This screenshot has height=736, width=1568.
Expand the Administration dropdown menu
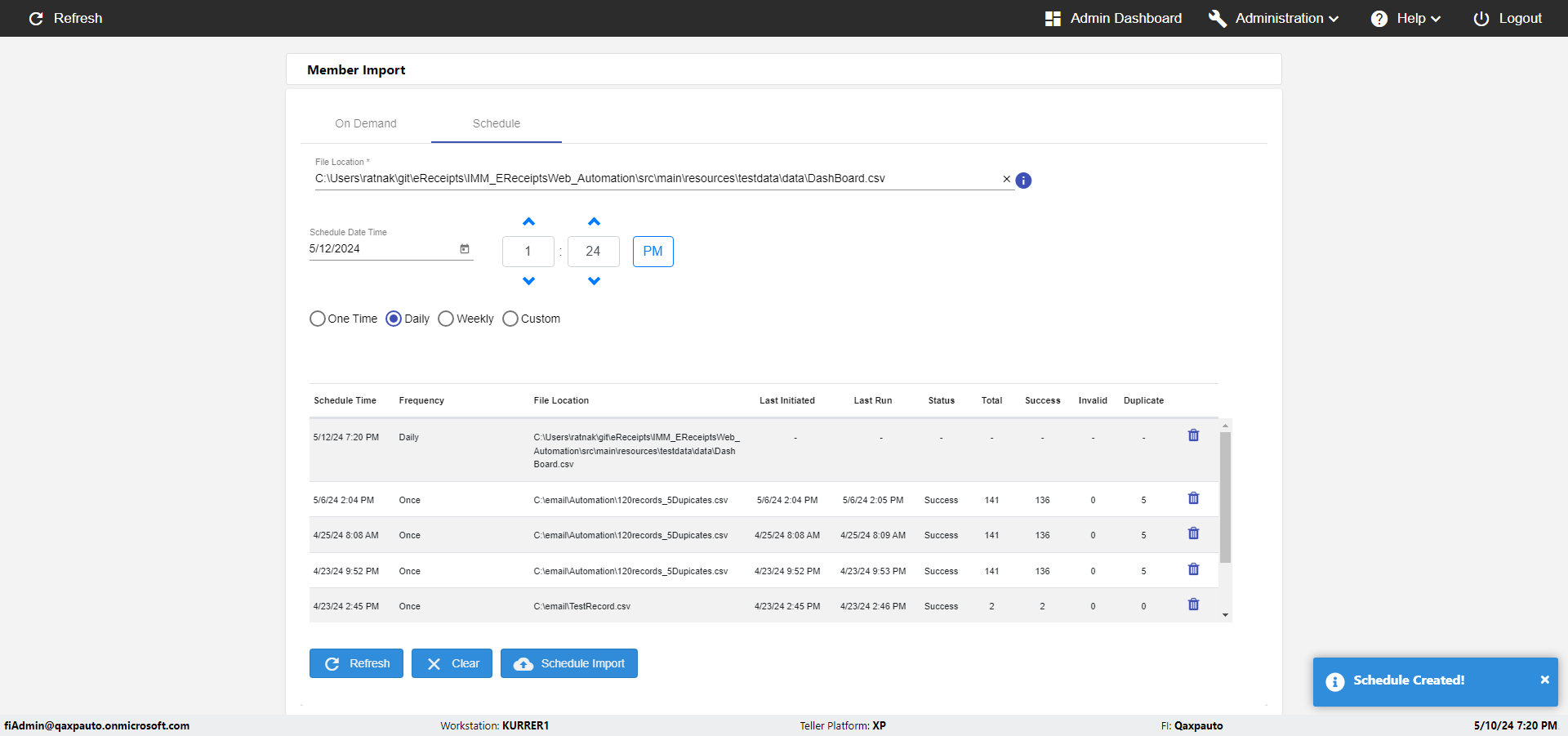pos(1274,18)
